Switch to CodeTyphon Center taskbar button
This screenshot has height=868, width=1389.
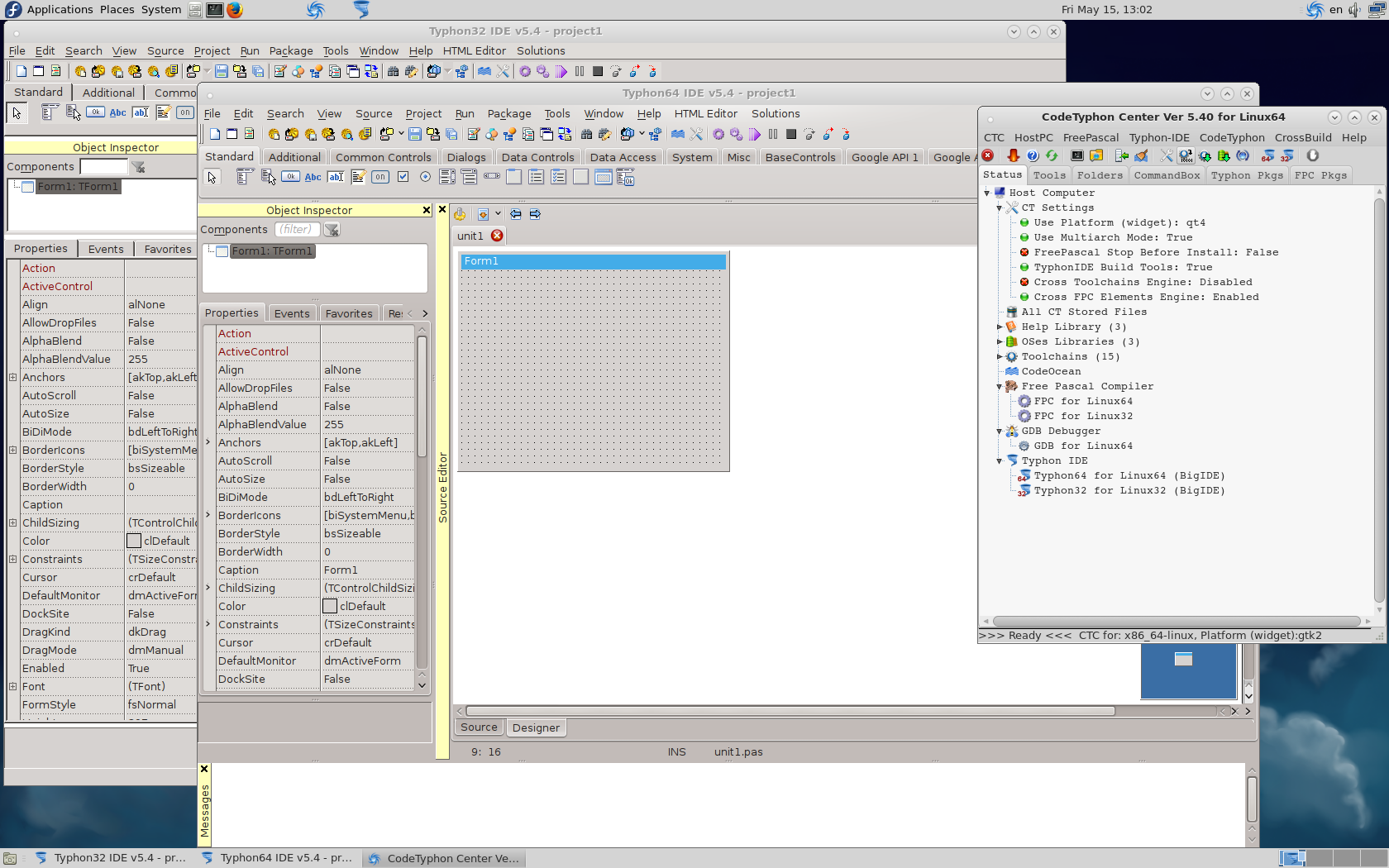tap(445, 858)
